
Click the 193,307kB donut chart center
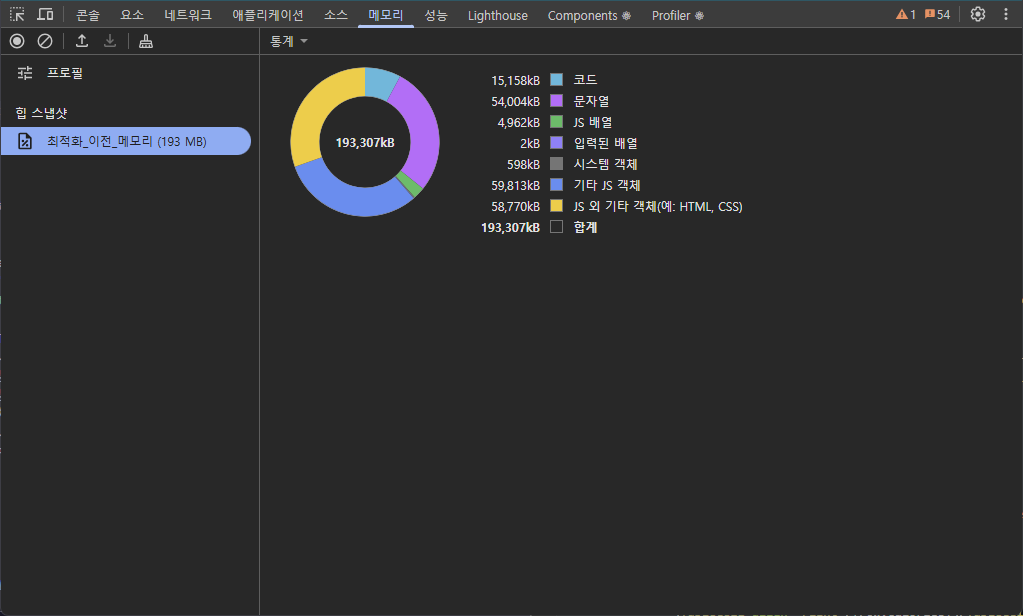[x=365, y=142]
